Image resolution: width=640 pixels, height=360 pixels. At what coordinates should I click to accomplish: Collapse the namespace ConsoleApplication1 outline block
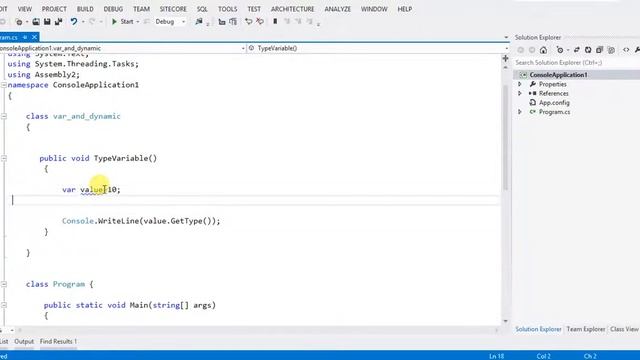coord(4,85)
